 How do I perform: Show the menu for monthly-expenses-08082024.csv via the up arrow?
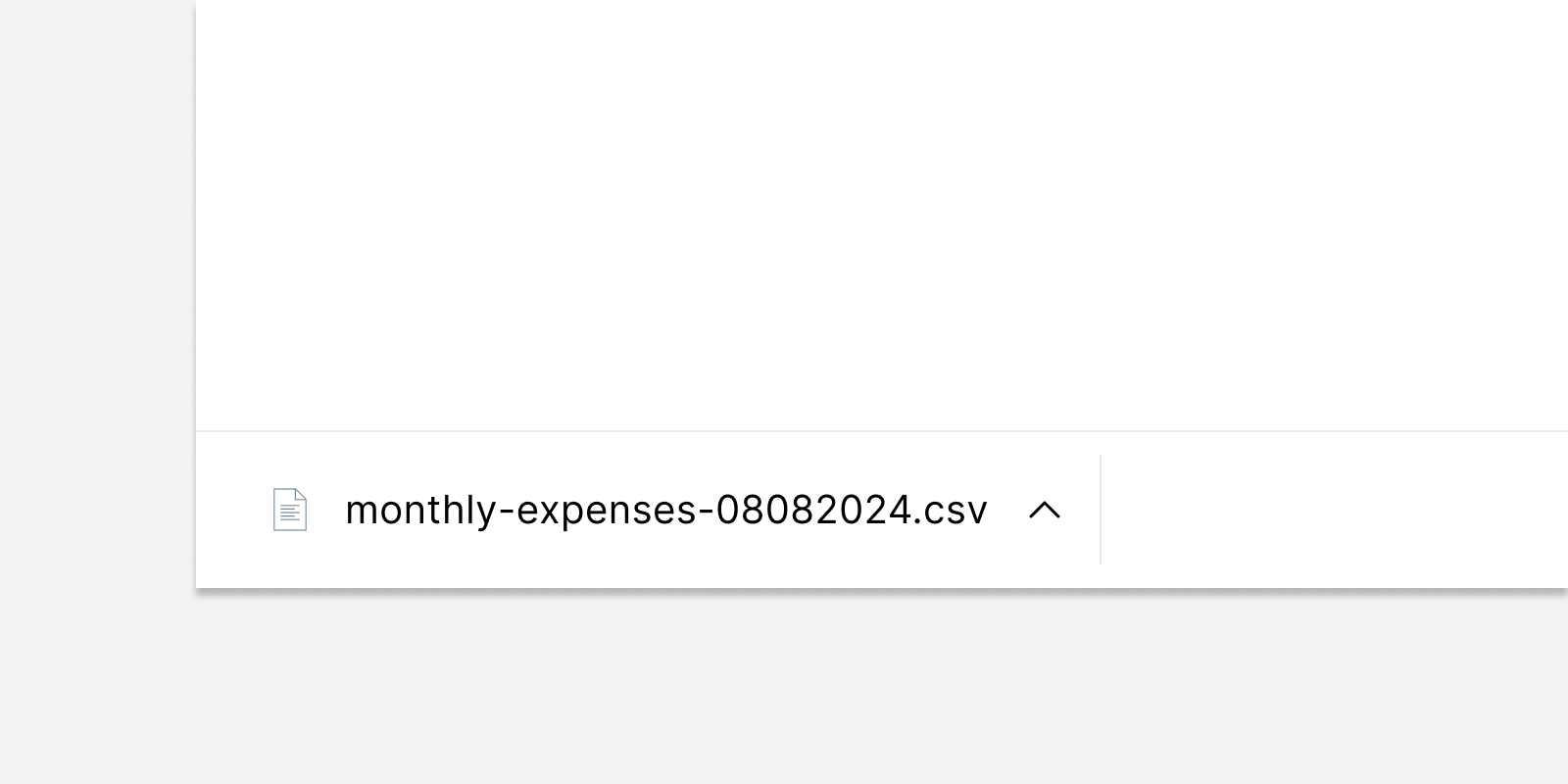click(1045, 510)
